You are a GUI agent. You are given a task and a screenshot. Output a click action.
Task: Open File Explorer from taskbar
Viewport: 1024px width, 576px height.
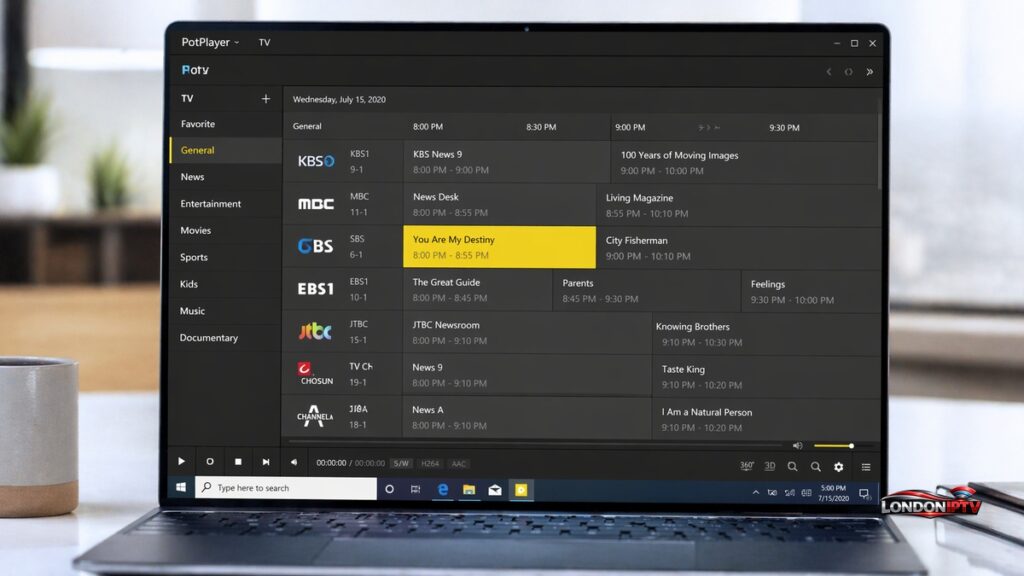469,489
